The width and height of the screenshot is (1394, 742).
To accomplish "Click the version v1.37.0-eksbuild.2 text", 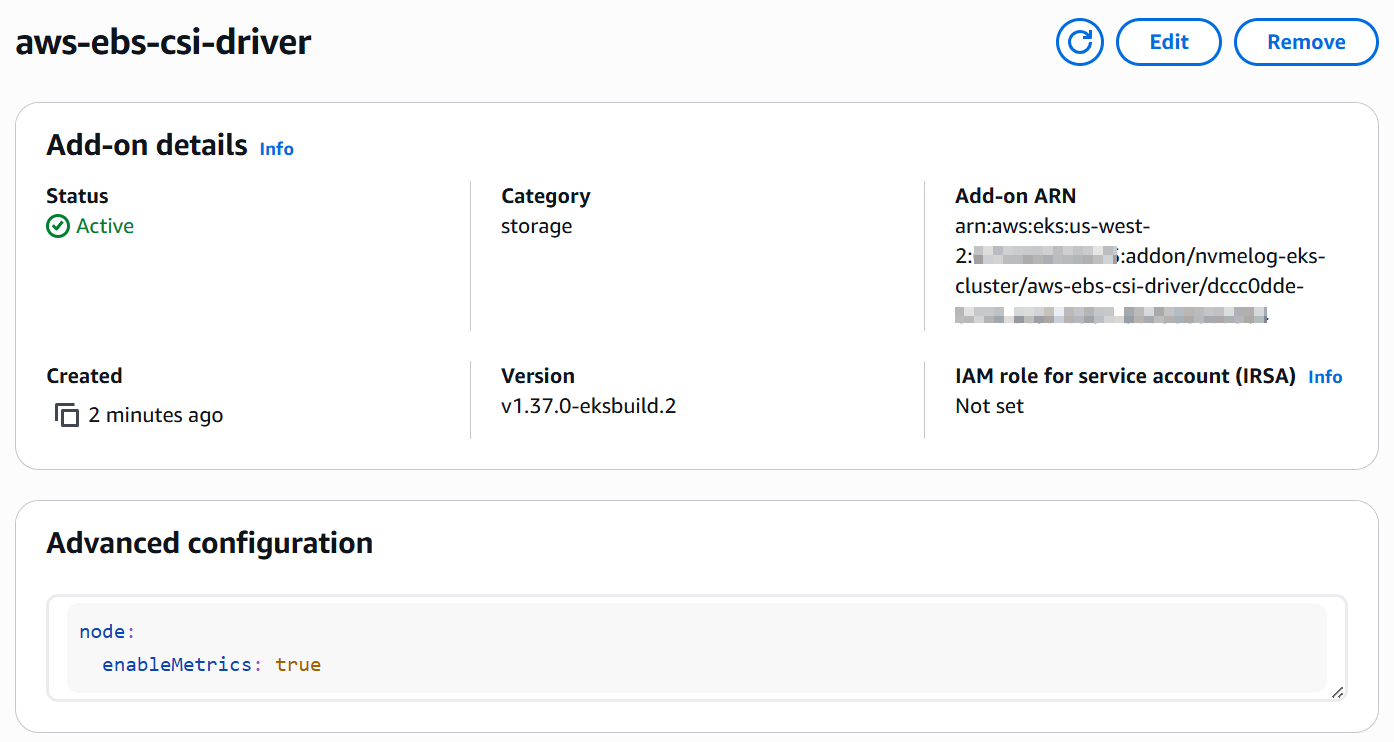I will coord(588,406).
